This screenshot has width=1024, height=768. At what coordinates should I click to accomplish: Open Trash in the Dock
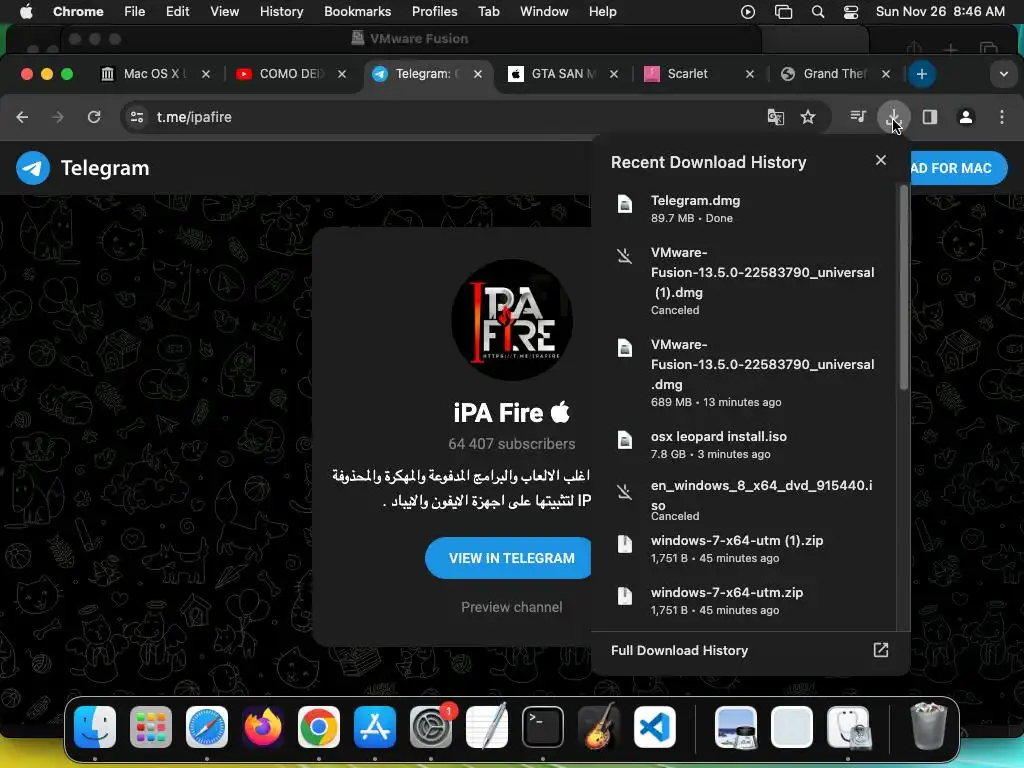pos(928,726)
